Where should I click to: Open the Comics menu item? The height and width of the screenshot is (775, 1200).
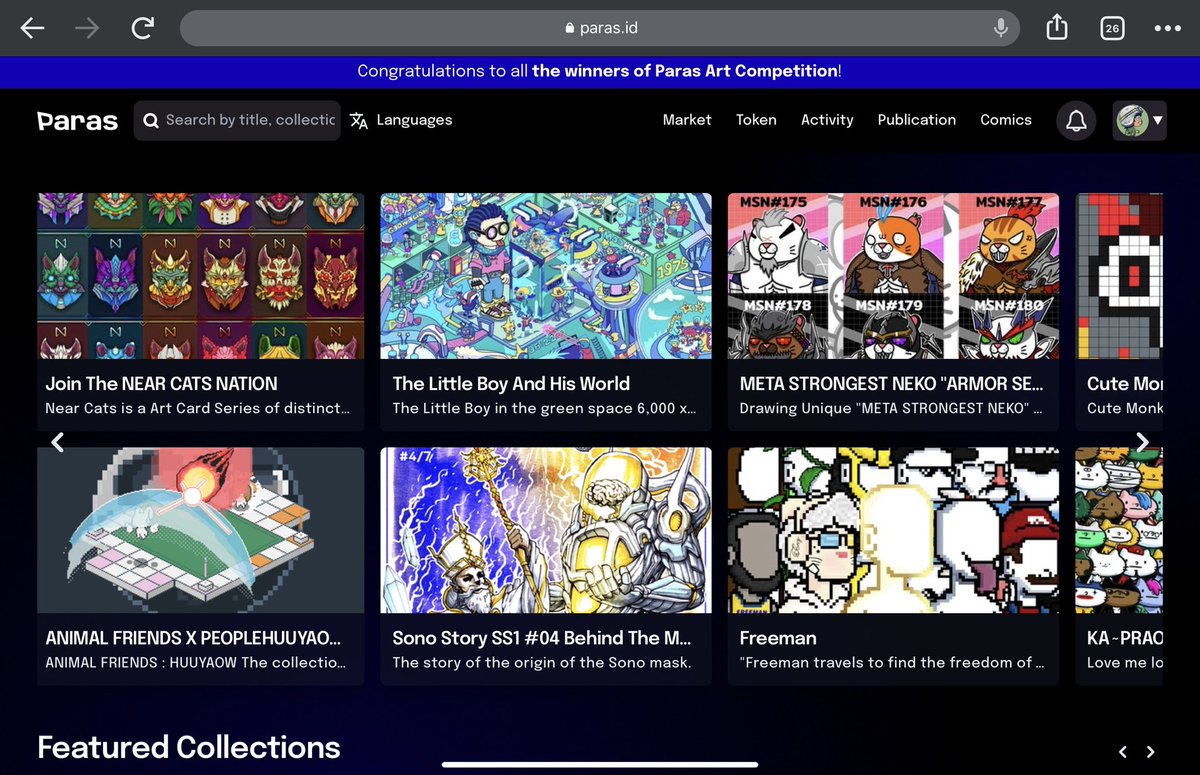point(1006,120)
